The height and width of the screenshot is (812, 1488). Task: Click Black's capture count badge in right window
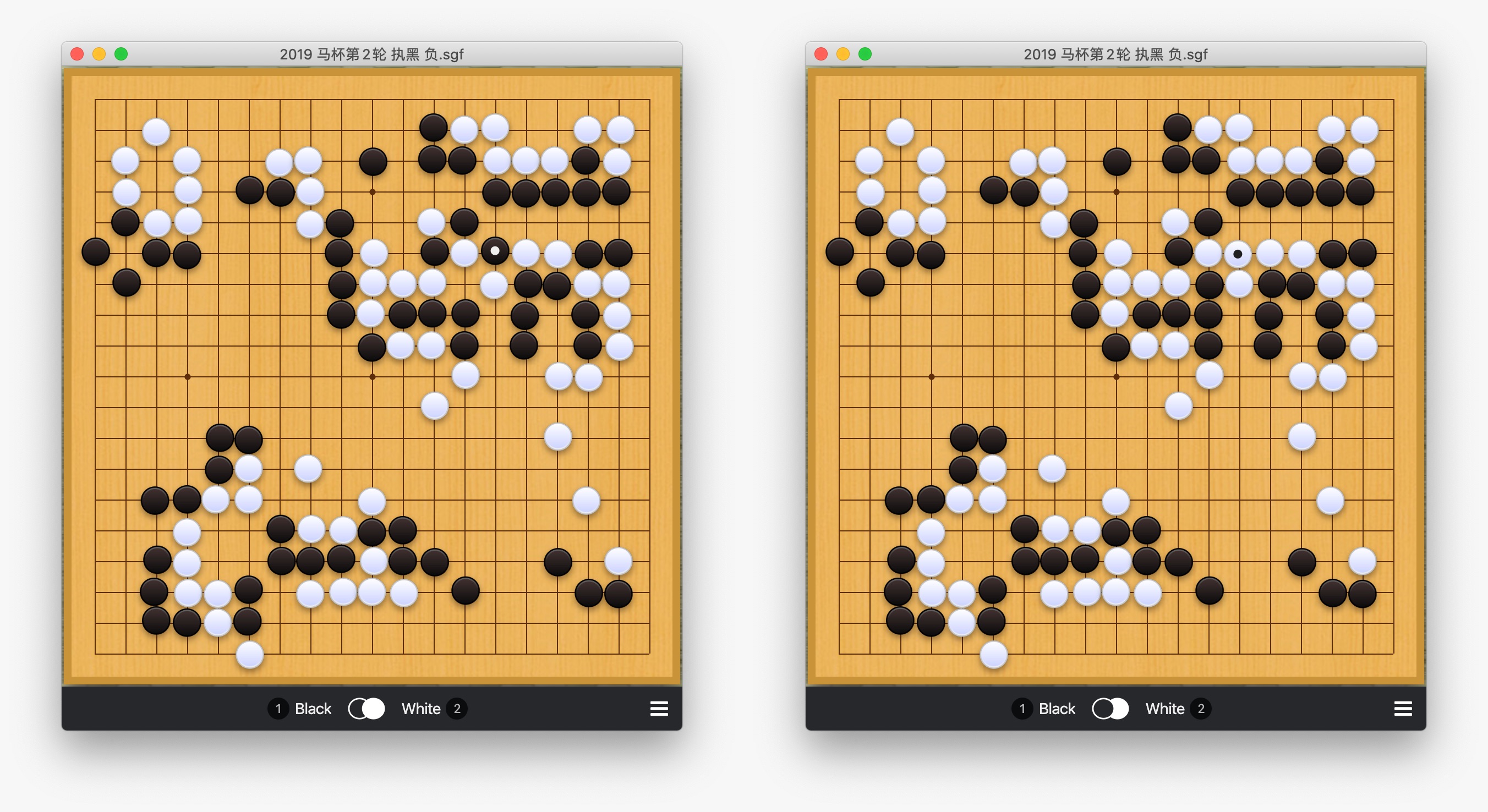(x=1022, y=709)
